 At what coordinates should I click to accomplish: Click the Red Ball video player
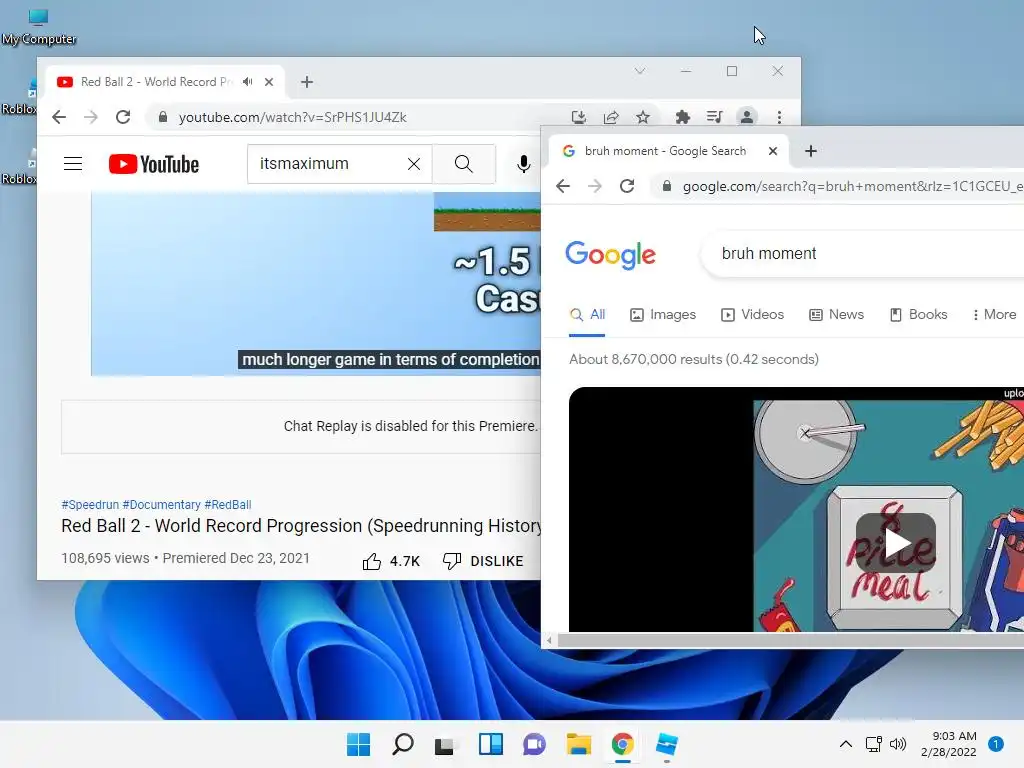pyautogui.click(x=316, y=284)
